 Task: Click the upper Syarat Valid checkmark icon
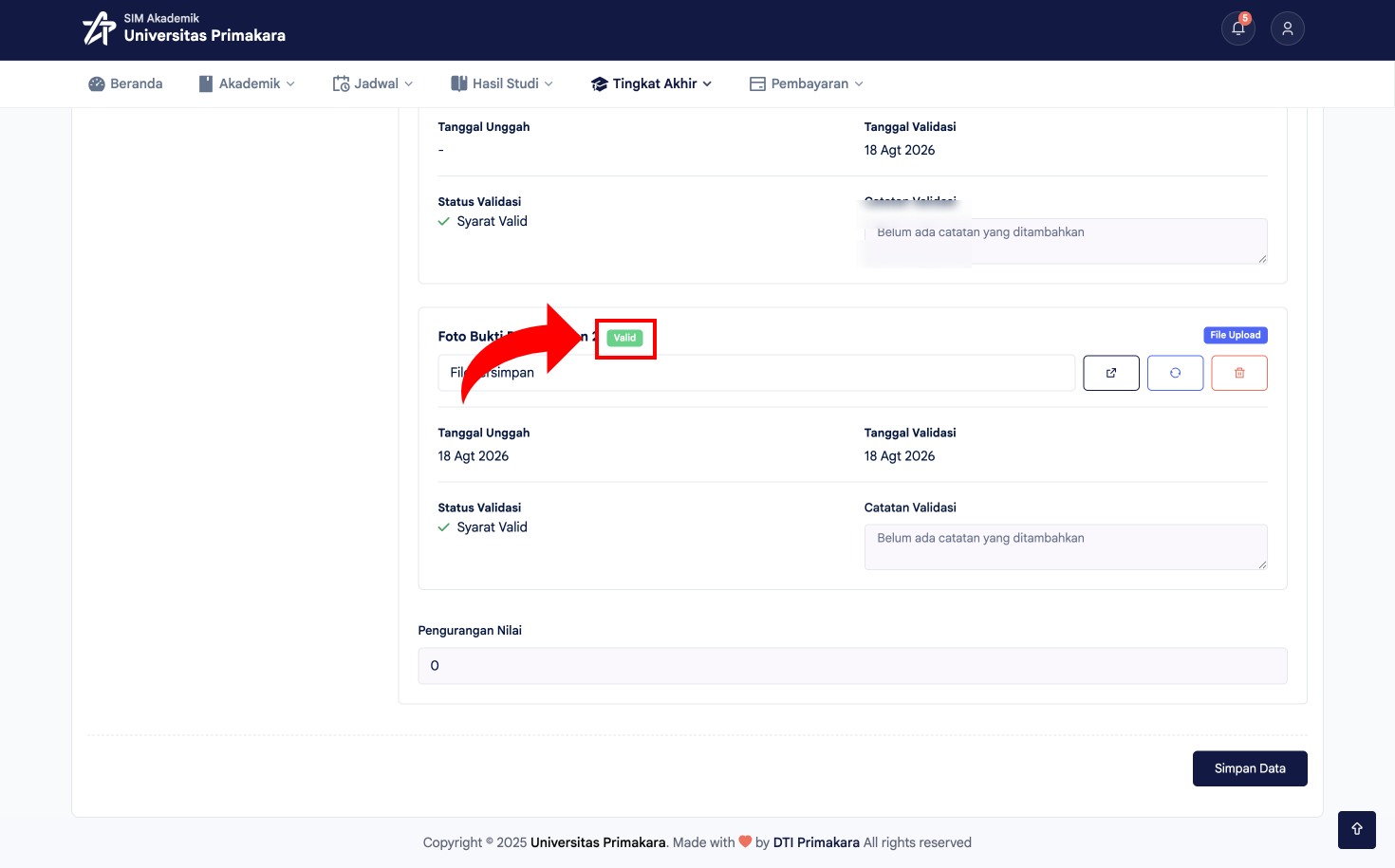pyautogui.click(x=443, y=221)
